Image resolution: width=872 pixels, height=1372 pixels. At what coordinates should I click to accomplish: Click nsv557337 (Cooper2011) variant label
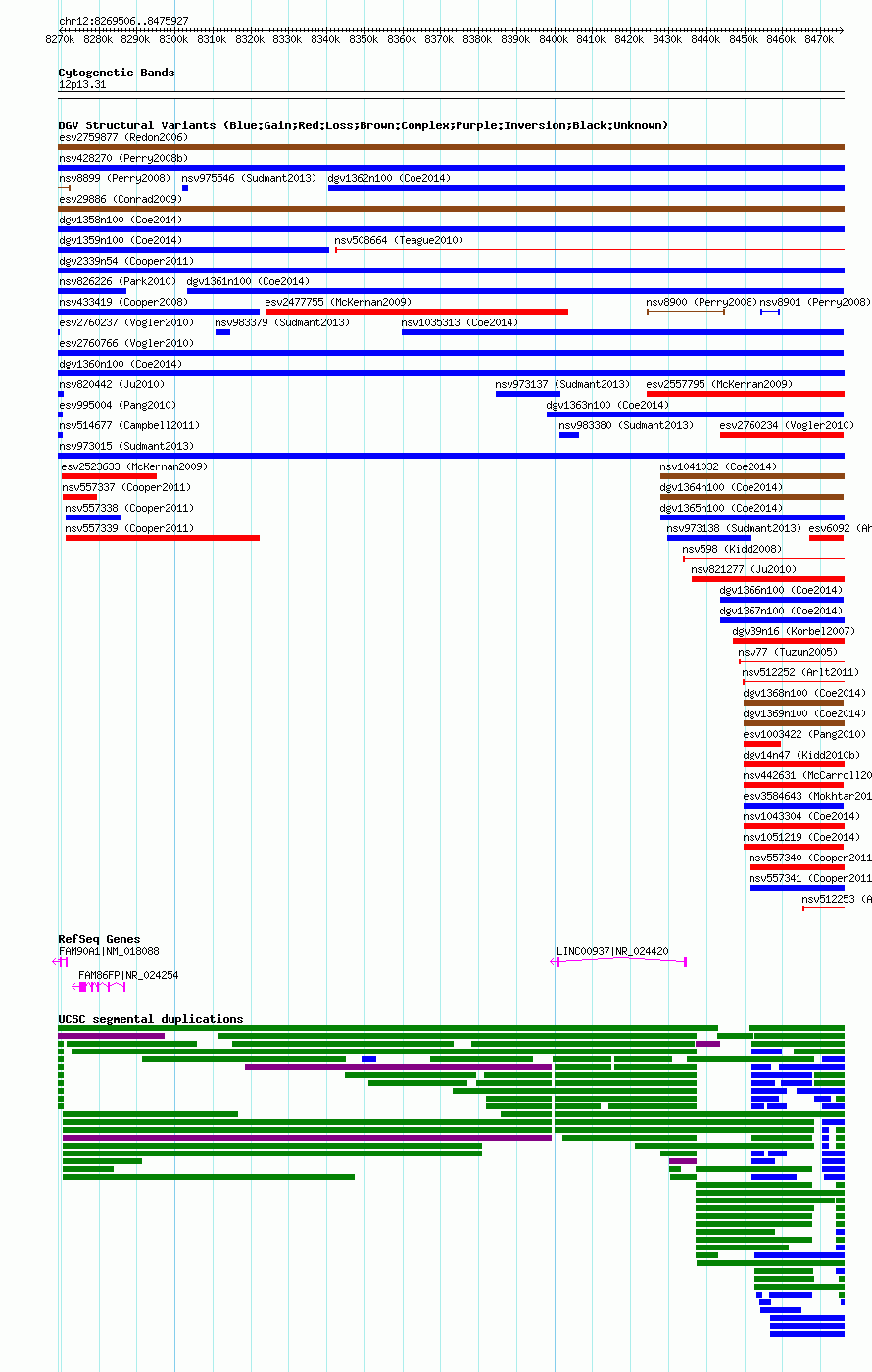[x=127, y=488]
